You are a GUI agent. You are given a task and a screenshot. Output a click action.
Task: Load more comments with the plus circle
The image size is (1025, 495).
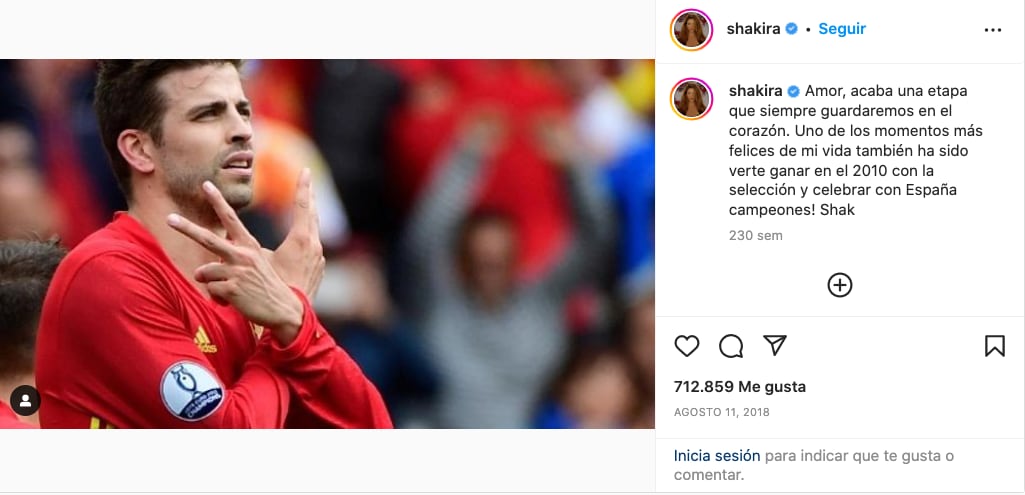(839, 285)
